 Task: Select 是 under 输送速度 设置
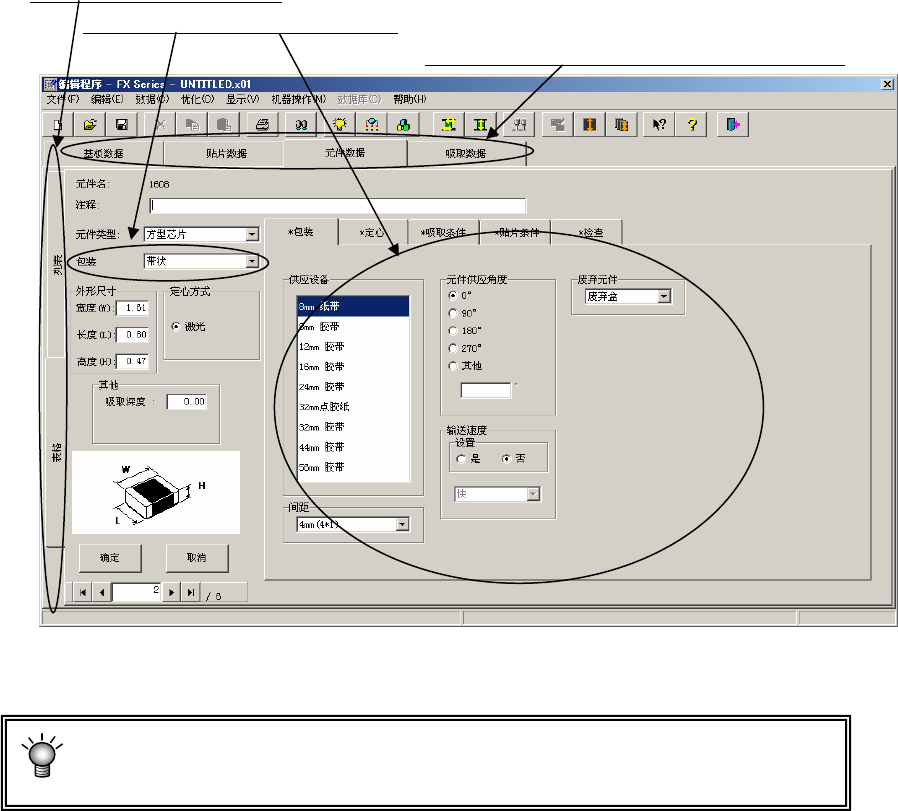pos(462,459)
